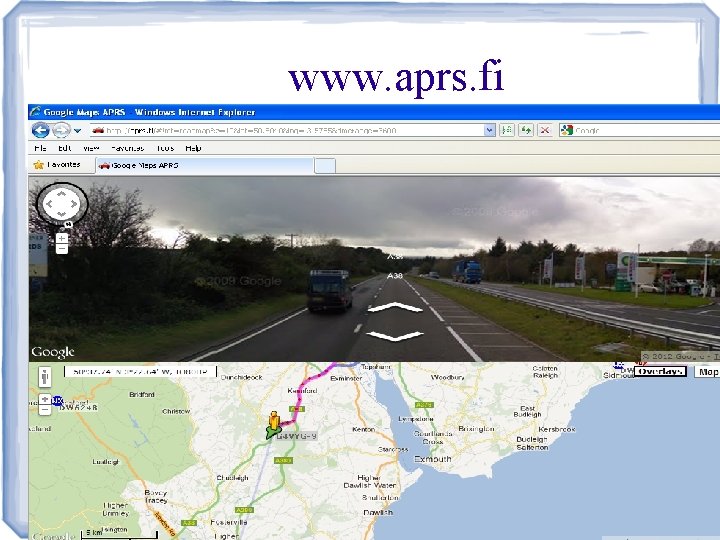Open the Help menu
This screenshot has height=540, width=720.
[x=193, y=148]
